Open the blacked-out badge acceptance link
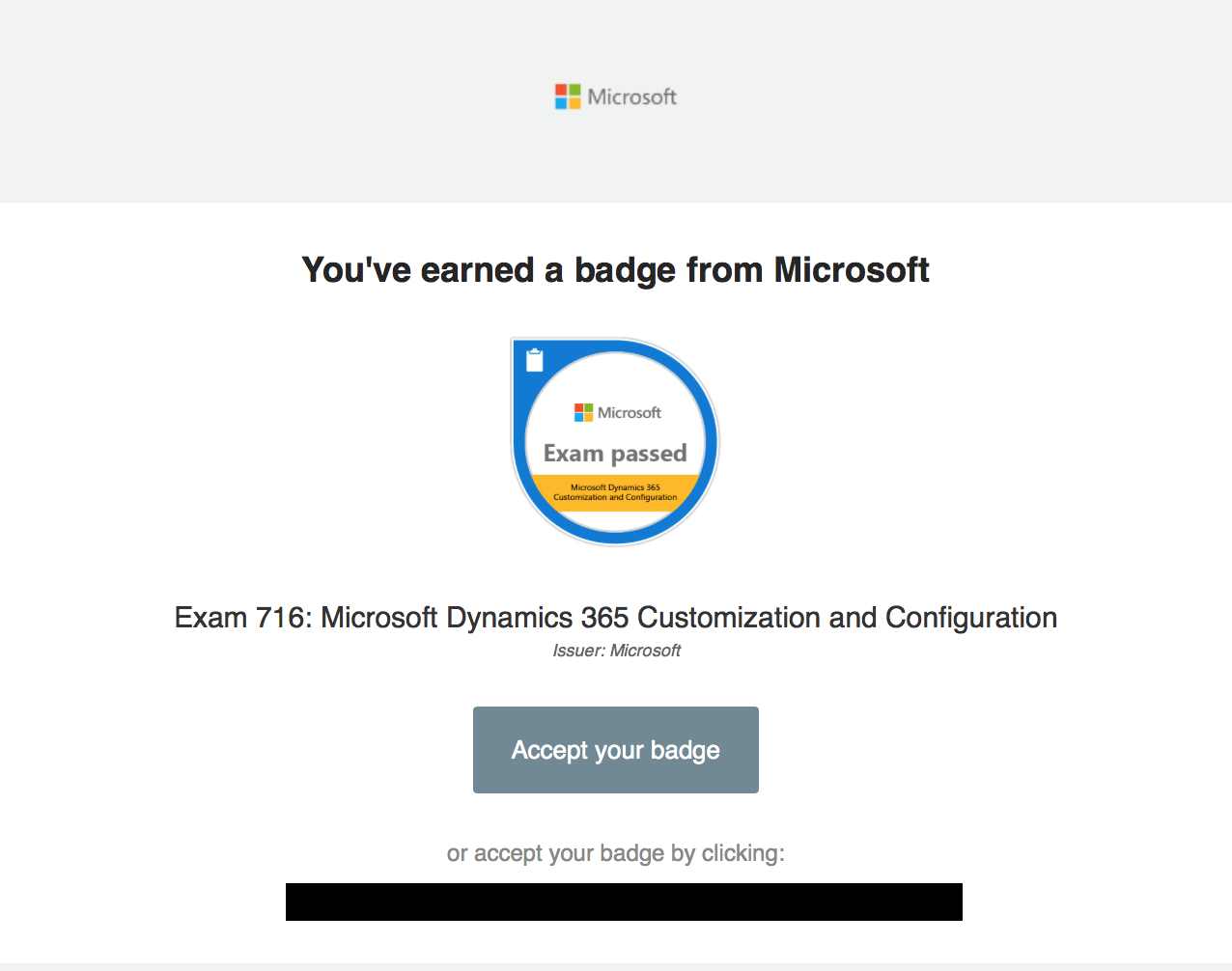Image resolution: width=1232 pixels, height=971 pixels. [624, 902]
